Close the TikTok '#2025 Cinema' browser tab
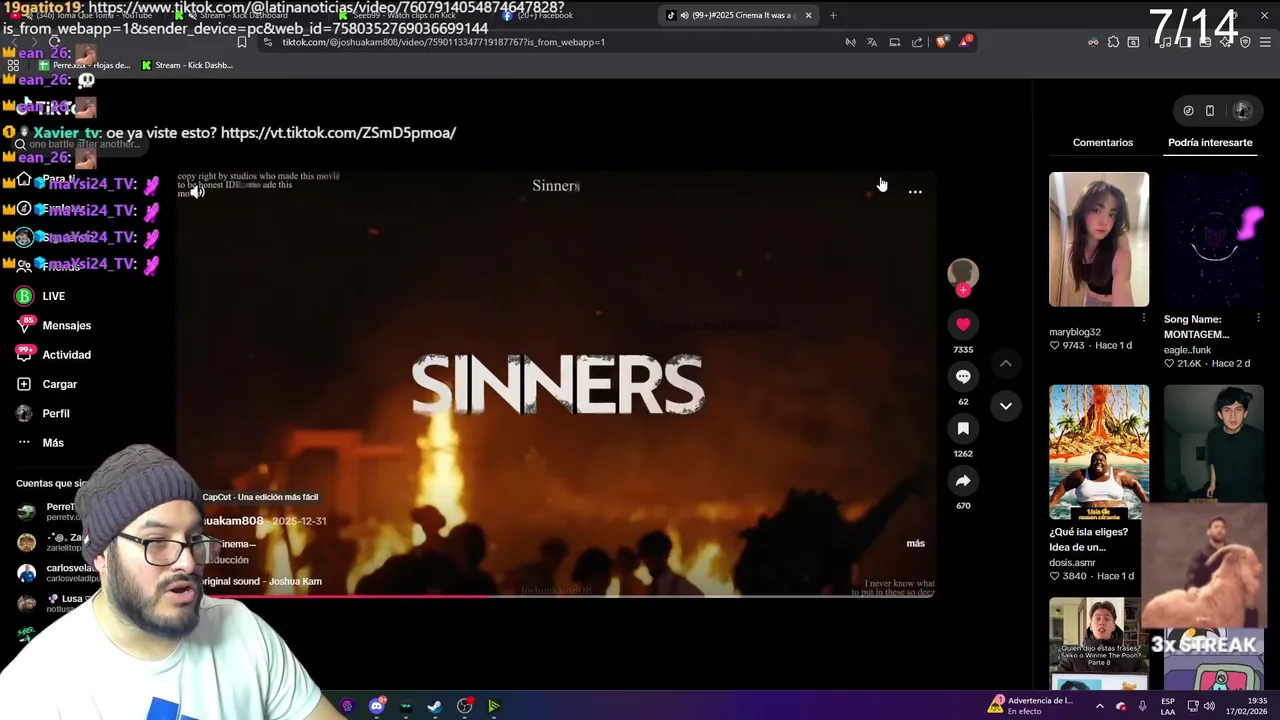This screenshot has width=1280, height=720. point(808,15)
